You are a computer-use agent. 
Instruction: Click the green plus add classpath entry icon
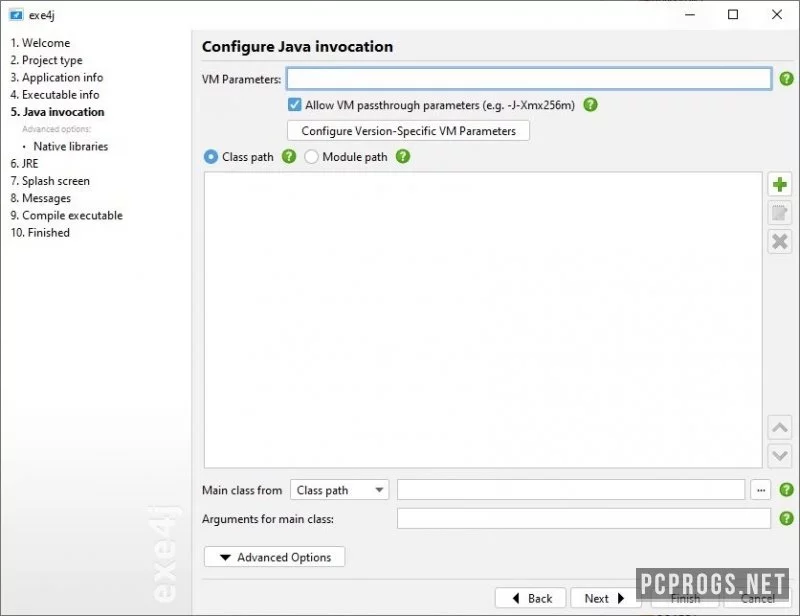coord(779,184)
